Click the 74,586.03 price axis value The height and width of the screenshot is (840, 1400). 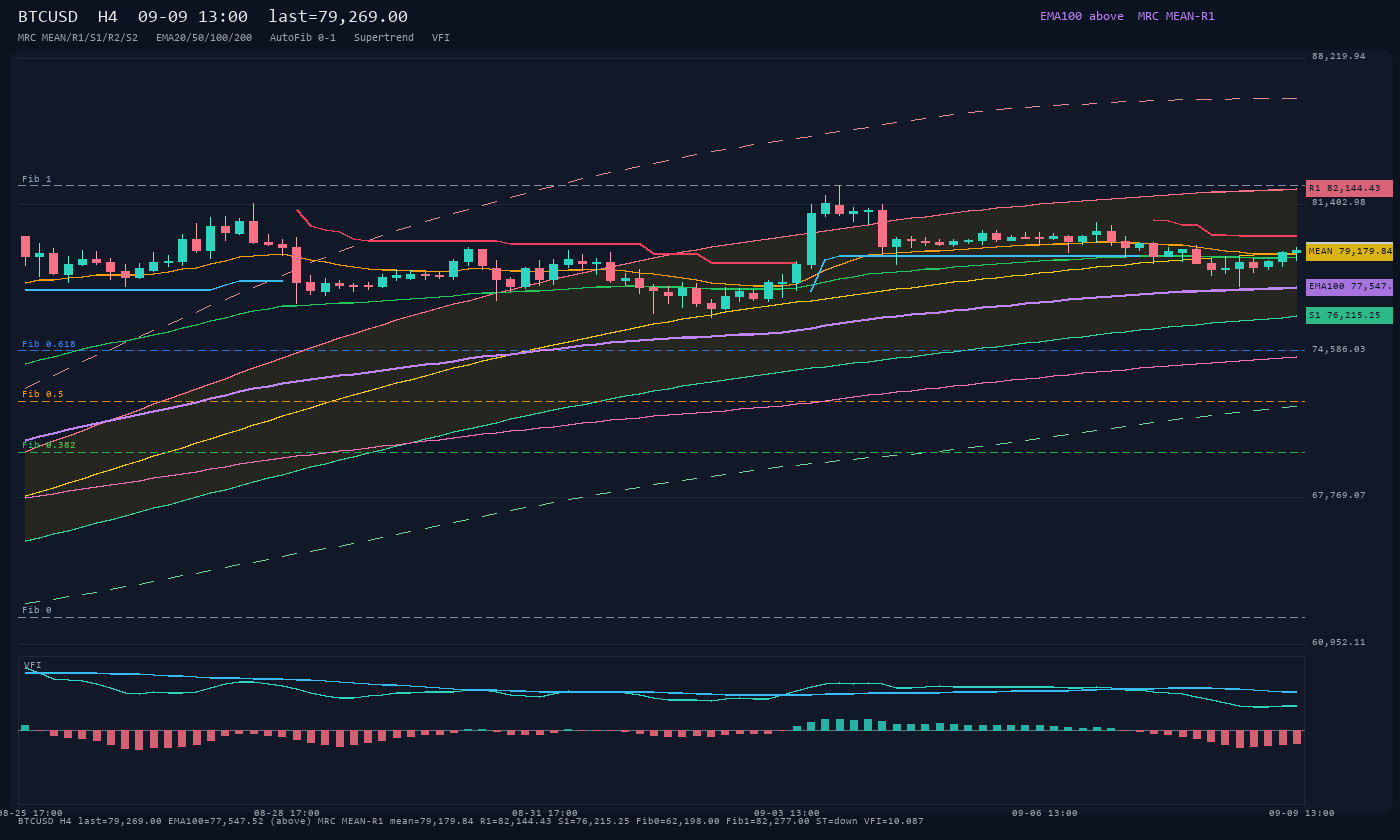[x=1338, y=349]
